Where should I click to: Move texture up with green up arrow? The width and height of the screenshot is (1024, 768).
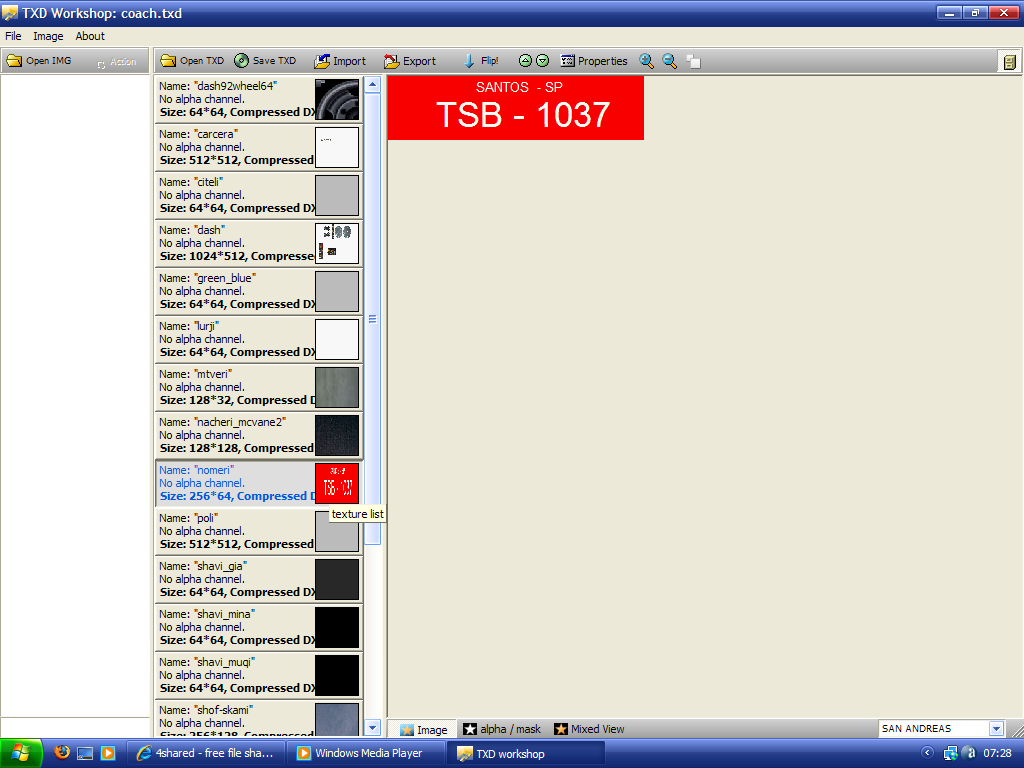coord(525,61)
